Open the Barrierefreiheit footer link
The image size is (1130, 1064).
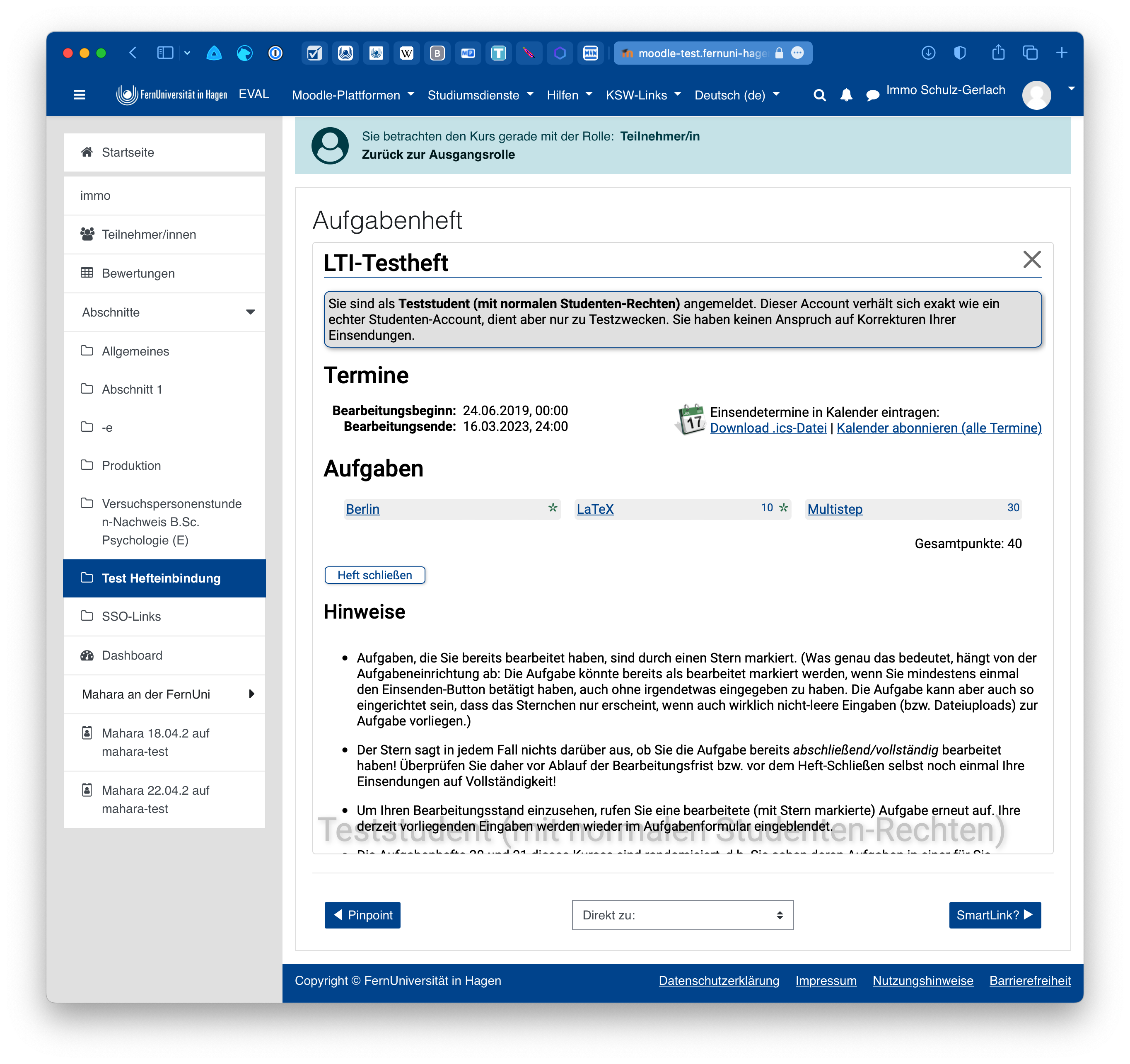[1030, 980]
